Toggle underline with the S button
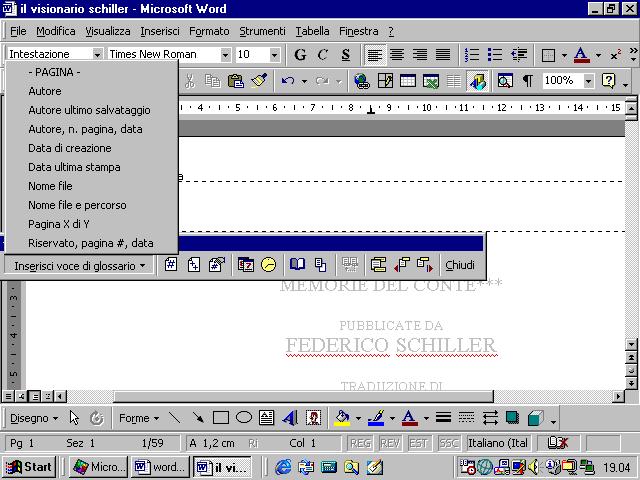 [x=346, y=55]
